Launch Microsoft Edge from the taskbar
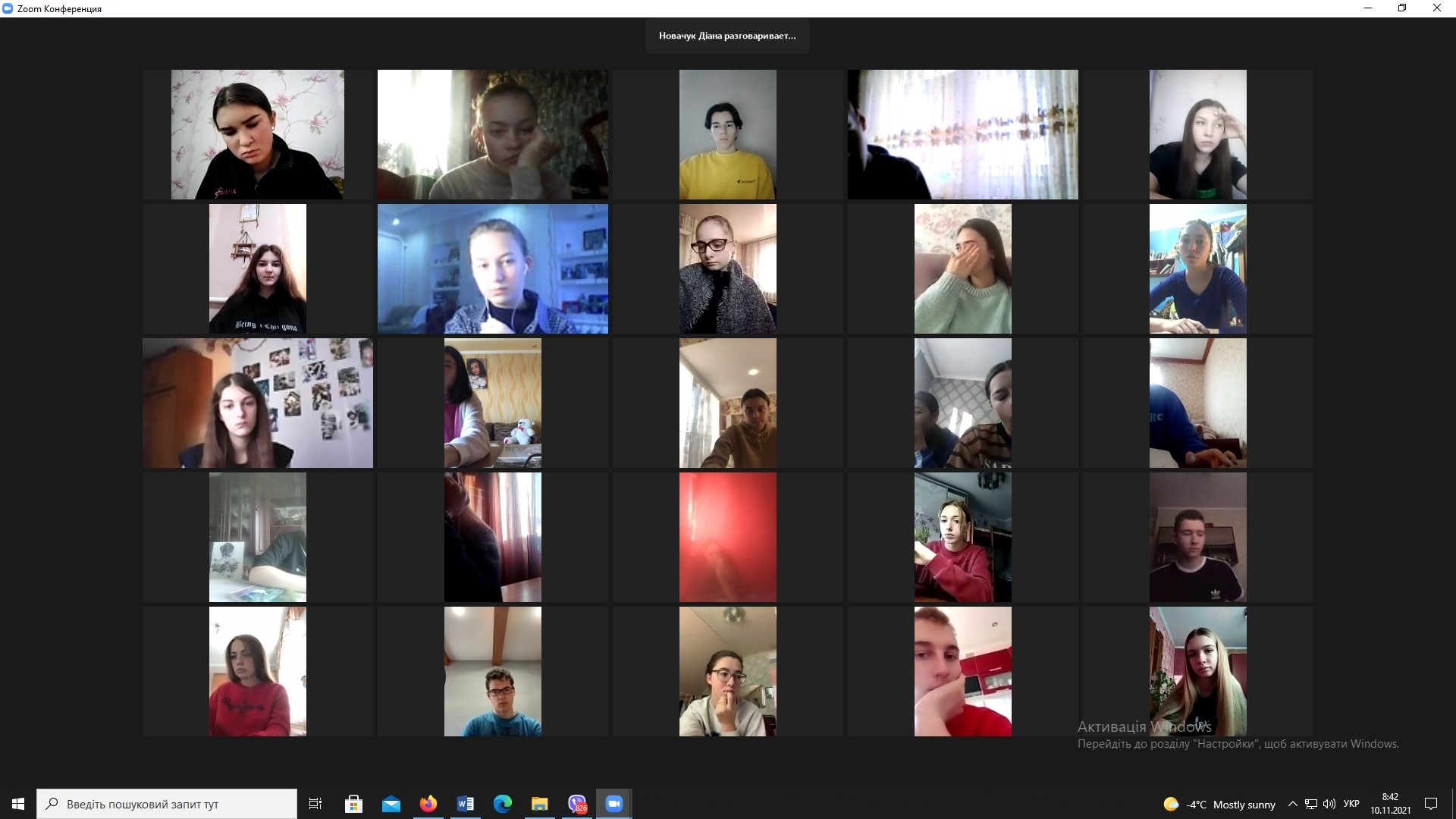This screenshot has width=1456, height=819. pyautogui.click(x=502, y=804)
